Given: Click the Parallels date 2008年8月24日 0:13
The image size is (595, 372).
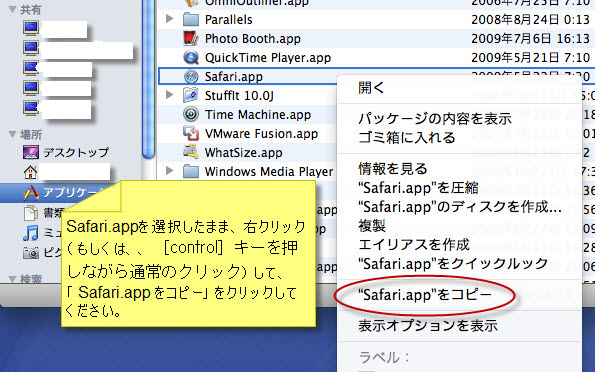Looking at the screenshot, I should pyautogui.click(x=530, y=19).
